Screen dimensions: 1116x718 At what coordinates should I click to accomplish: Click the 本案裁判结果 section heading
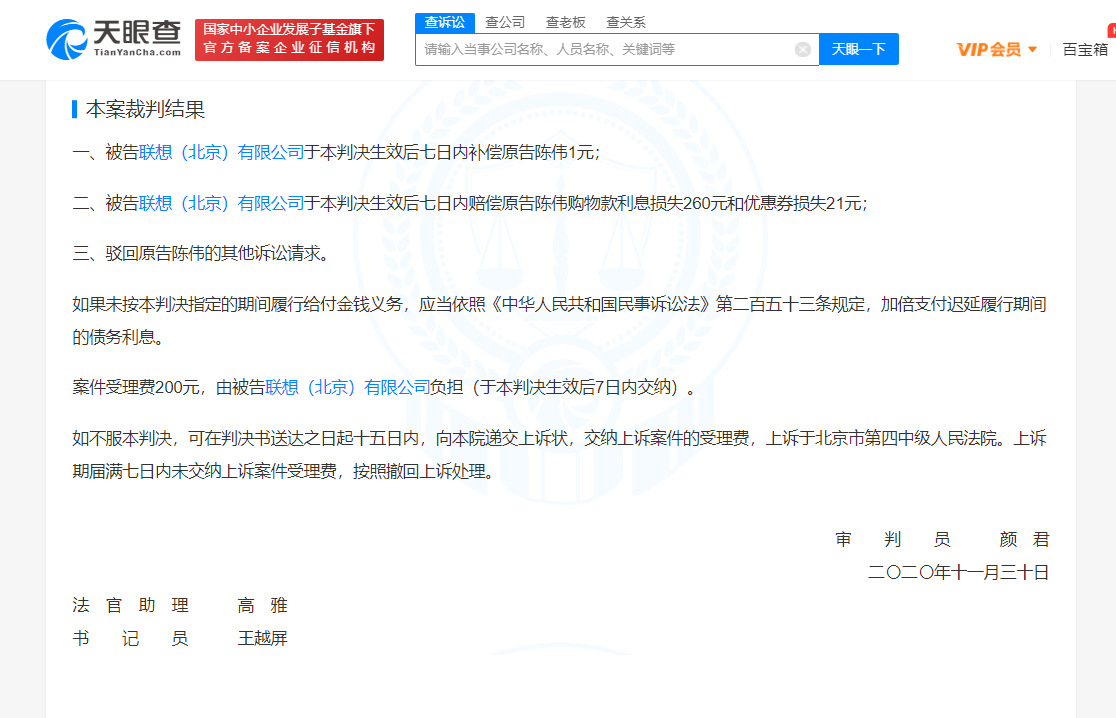[x=145, y=109]
